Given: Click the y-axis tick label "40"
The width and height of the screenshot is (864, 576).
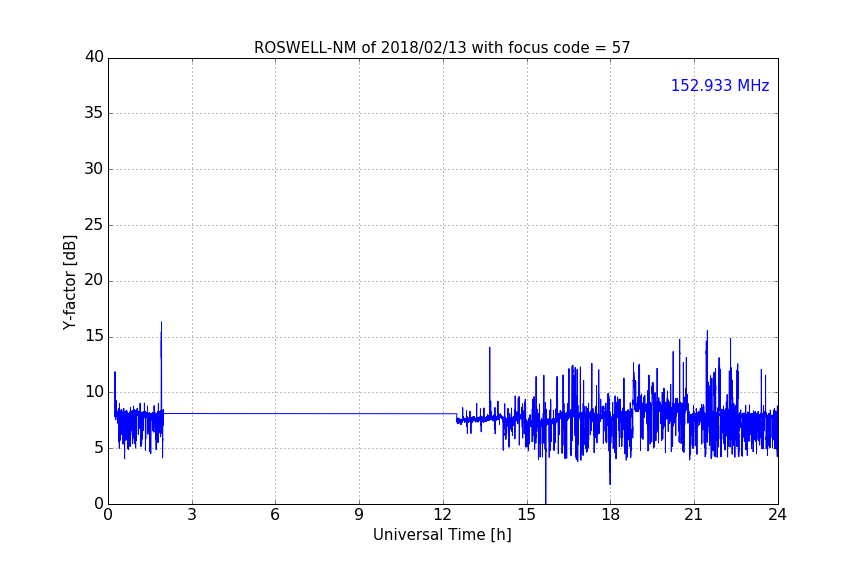Looking at the screenshot, I should tap(94, 57).
